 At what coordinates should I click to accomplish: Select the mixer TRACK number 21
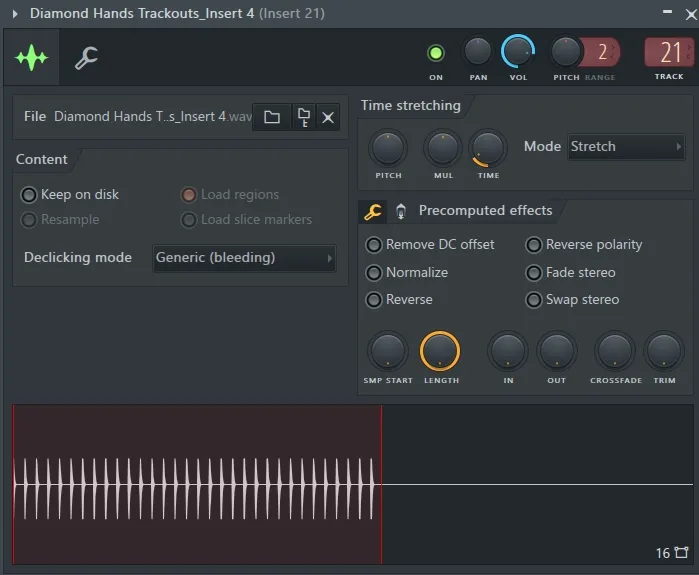(669, 52)
